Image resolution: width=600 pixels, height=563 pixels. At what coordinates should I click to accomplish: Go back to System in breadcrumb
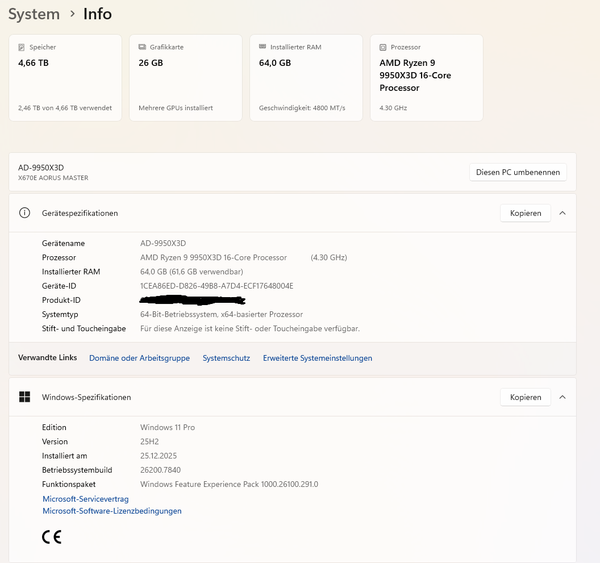pyautogui.click(x=33, y=14)
